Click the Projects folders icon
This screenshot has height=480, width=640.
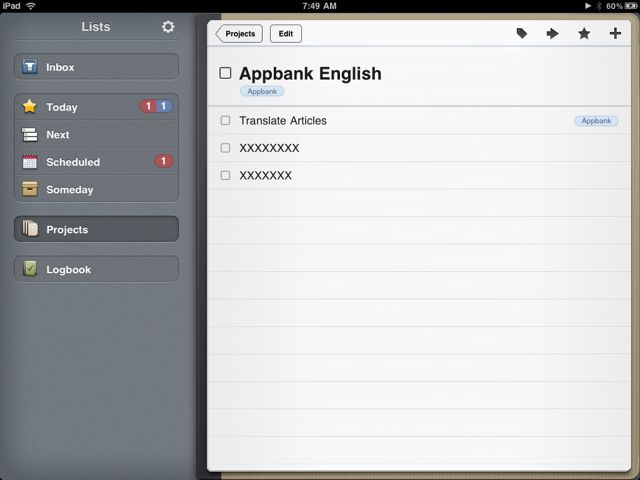tap(30, 229)
